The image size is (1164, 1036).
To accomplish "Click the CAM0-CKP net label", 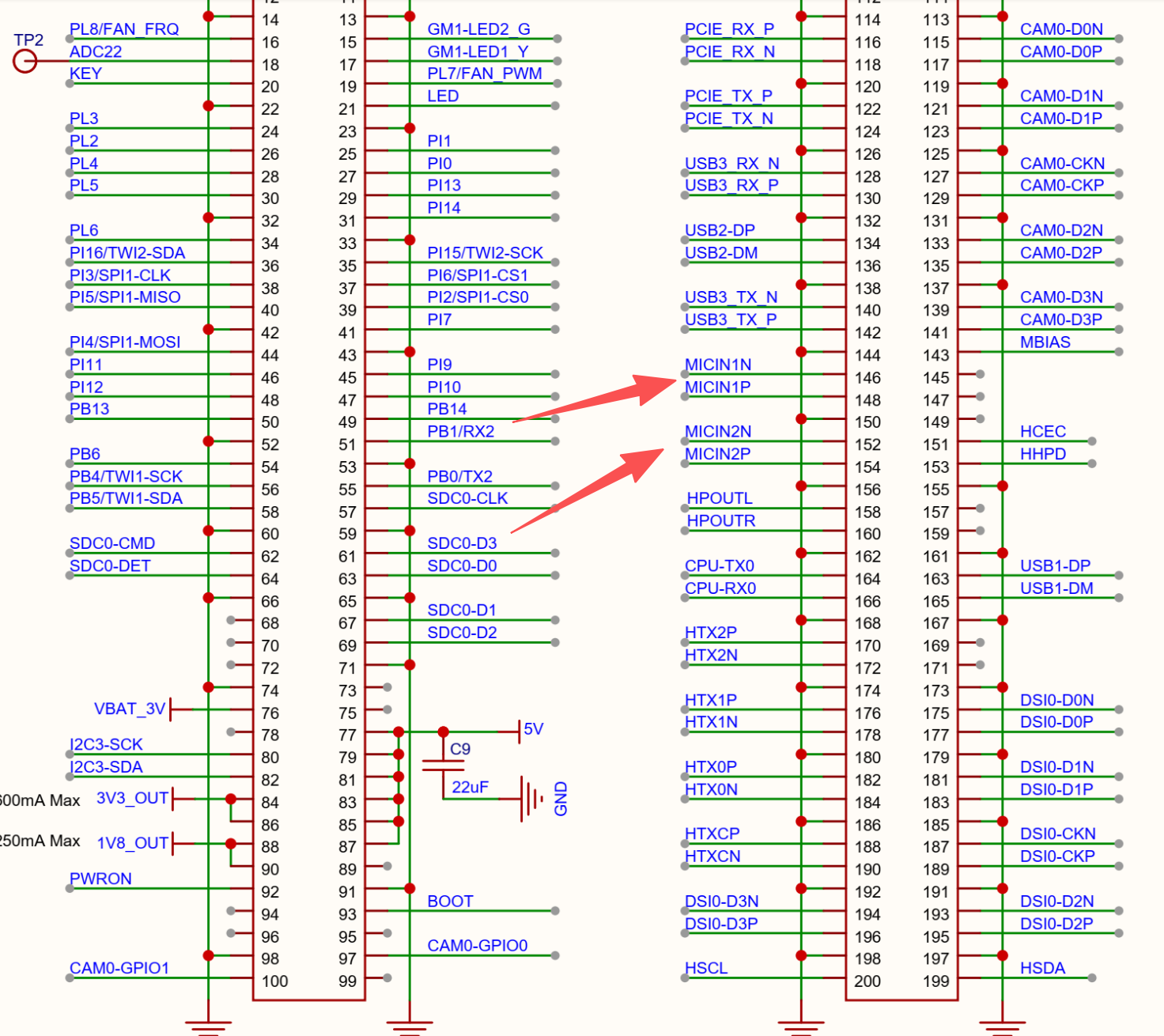I will 1062,185.
